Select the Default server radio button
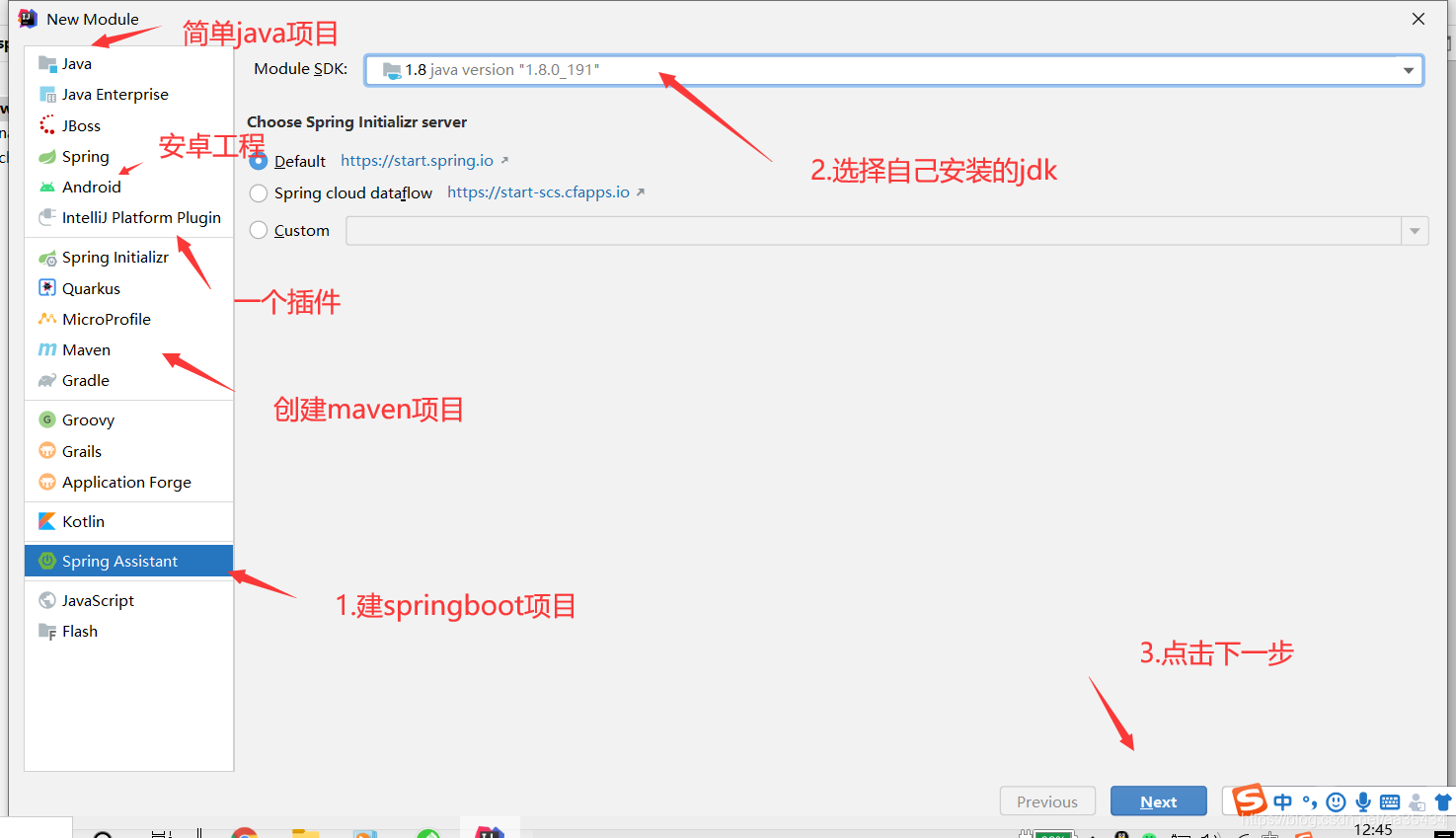This screenshot has height=838, width=1456. 259,161
